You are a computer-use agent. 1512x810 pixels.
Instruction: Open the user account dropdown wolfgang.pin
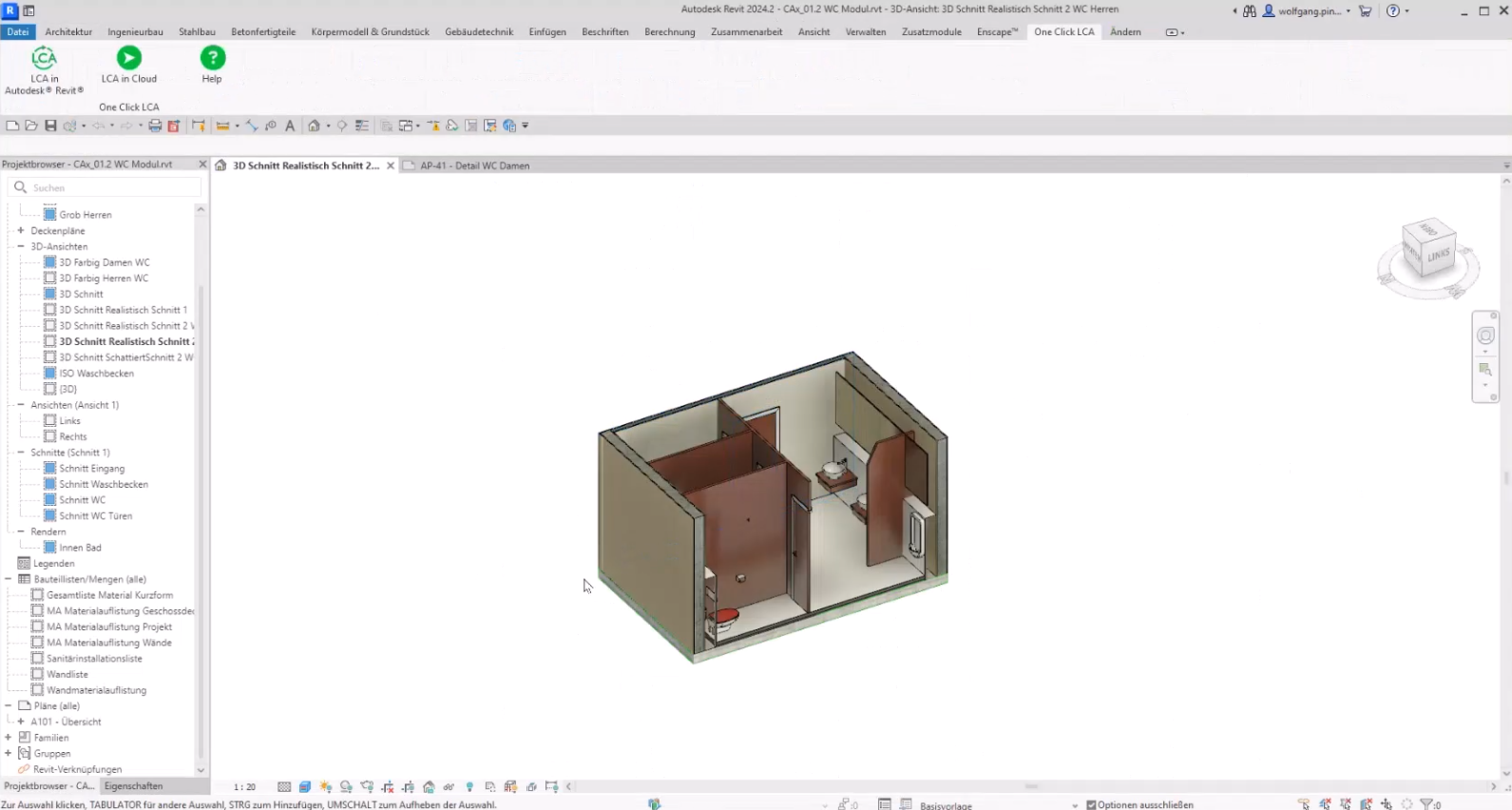1308,11
